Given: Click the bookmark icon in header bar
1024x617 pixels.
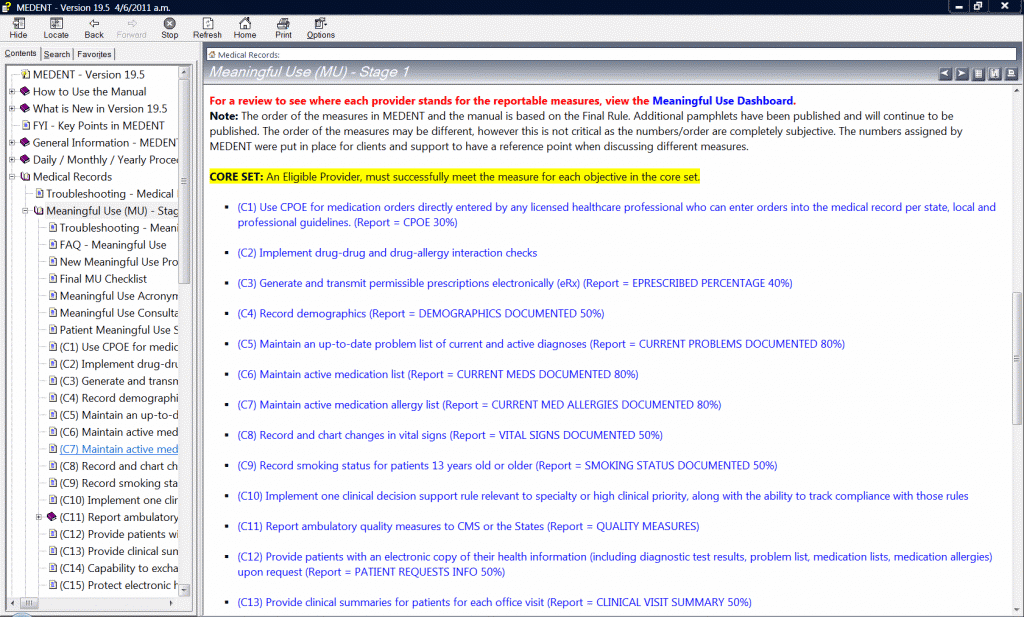Looking at the screenshot, I should point(995,74).
